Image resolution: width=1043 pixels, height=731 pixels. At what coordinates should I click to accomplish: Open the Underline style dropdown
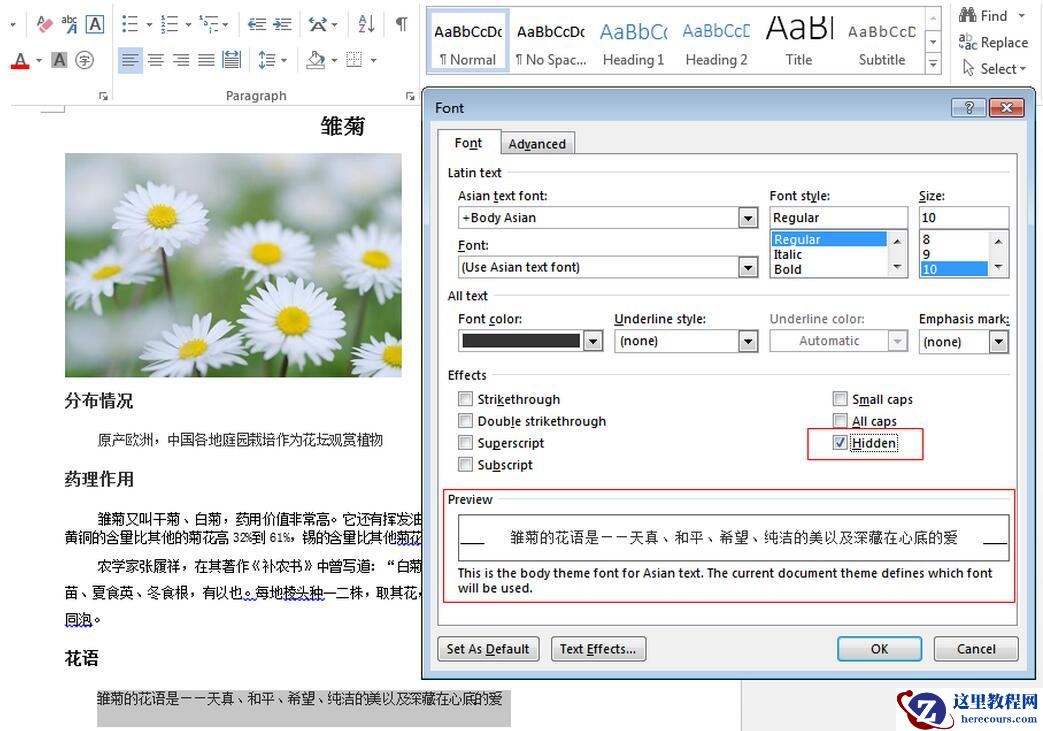(748, 341)
